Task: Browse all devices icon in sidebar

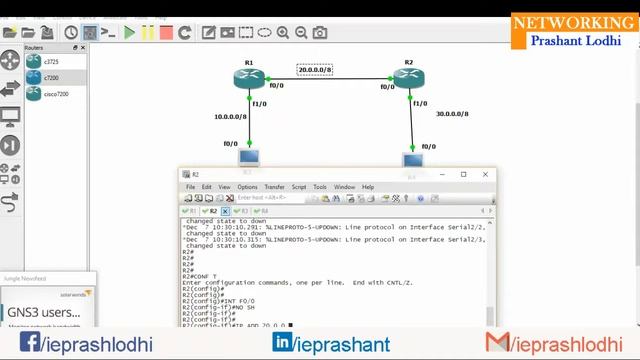Action: [10, 173]
